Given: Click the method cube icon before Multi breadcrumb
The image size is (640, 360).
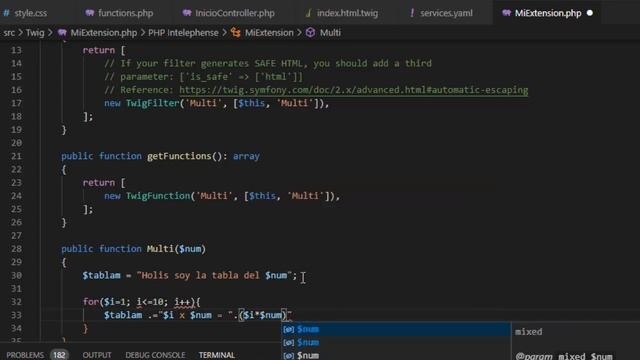Looking at the screenshot, I should (310, 33).
